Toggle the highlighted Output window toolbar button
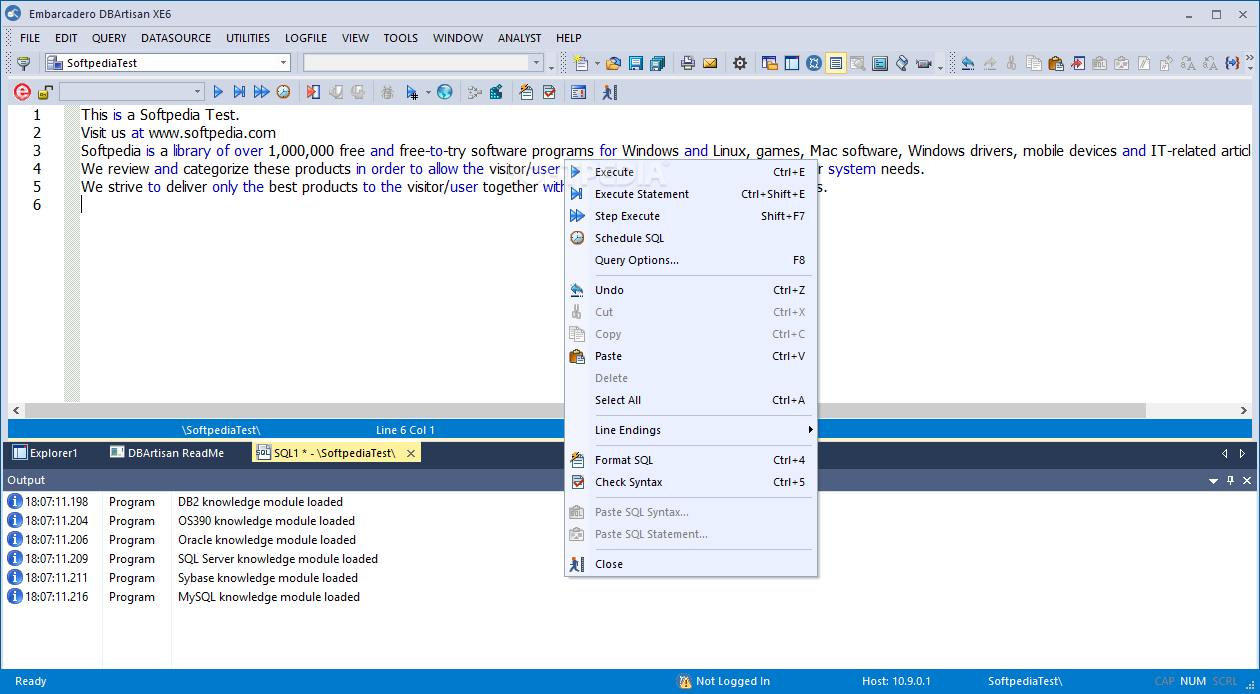Image resolution: width=1260 pixels, height=694 pixels. tap(836, 63)
